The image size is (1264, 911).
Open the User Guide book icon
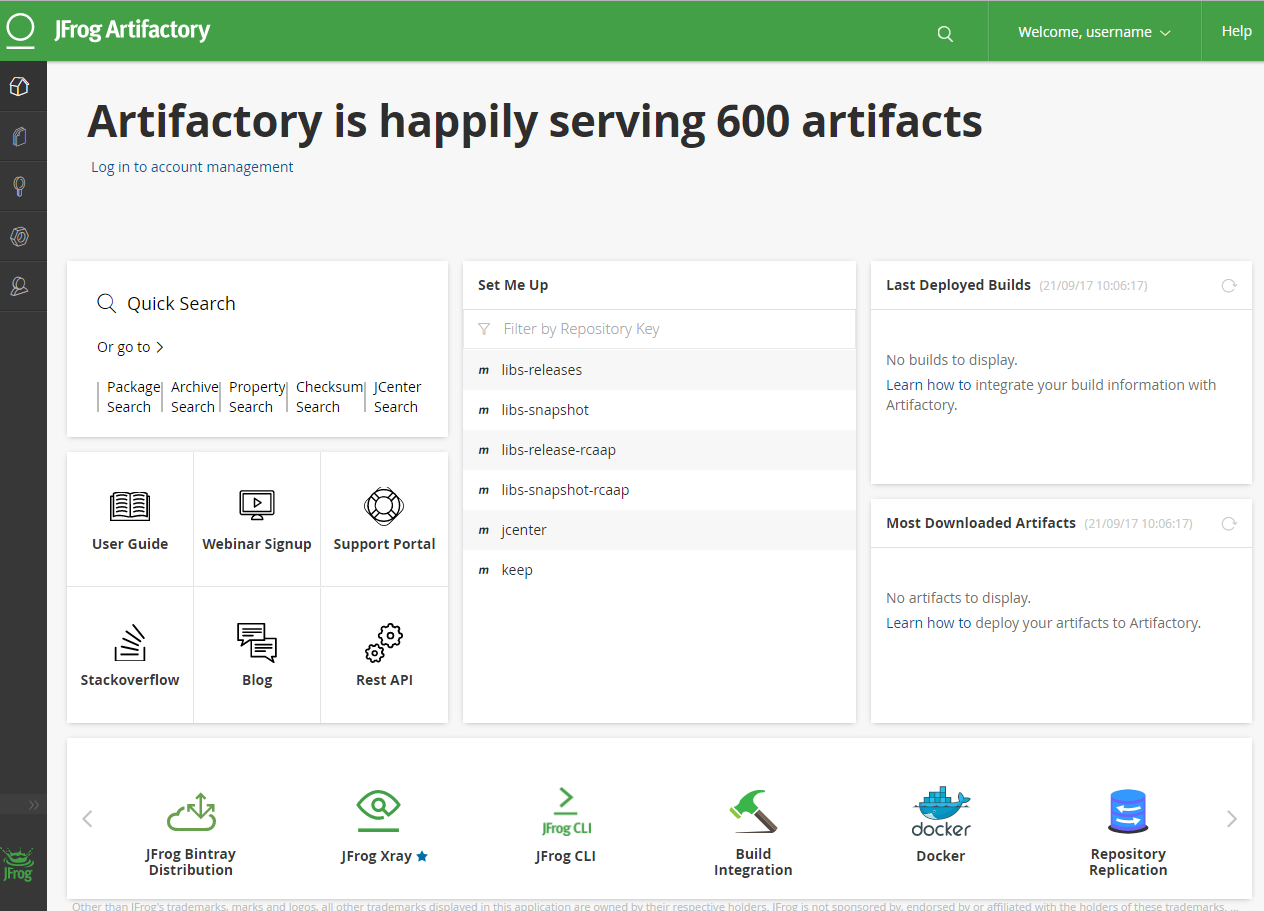130,507
